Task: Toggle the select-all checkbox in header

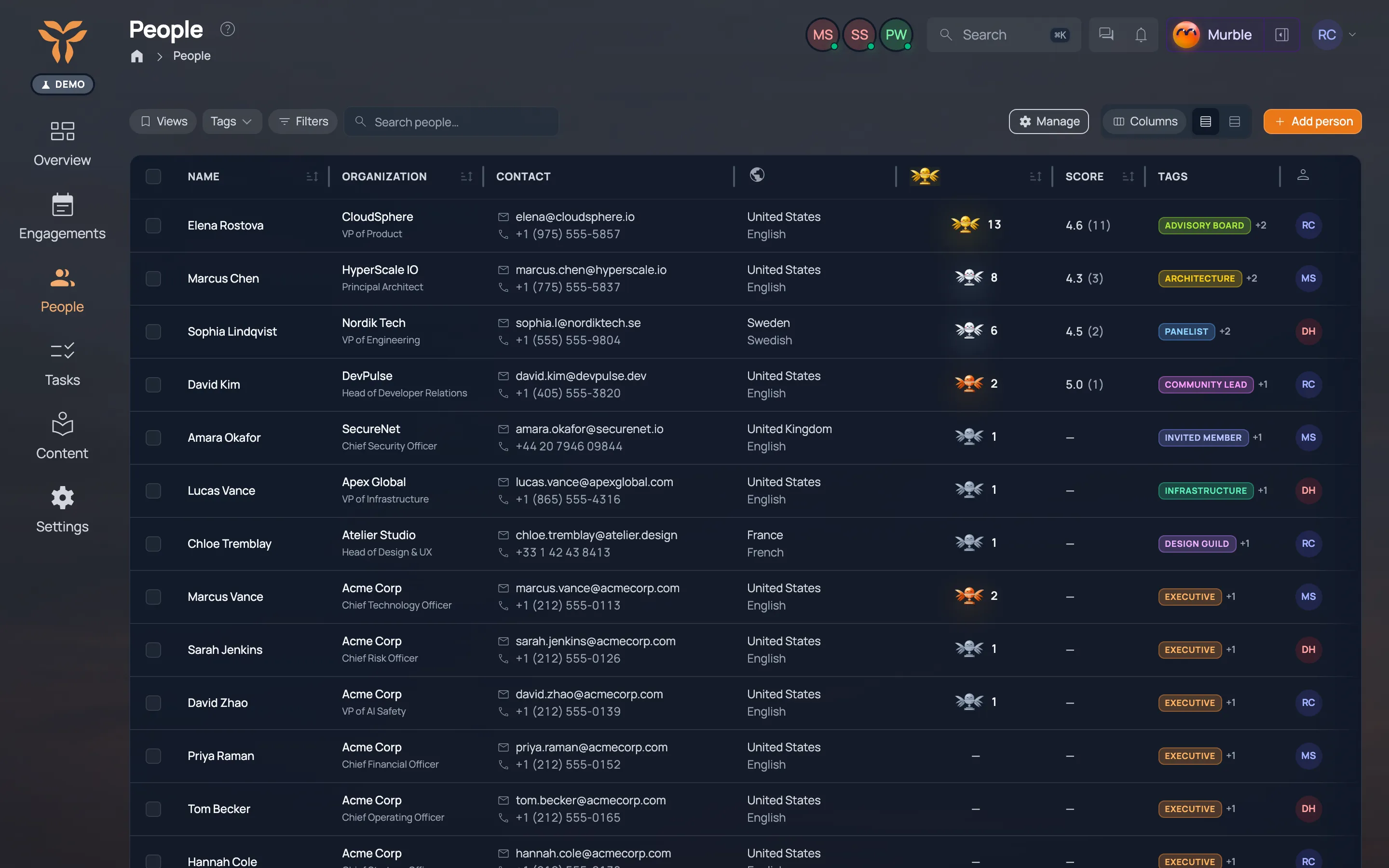Action: [153, 176]
